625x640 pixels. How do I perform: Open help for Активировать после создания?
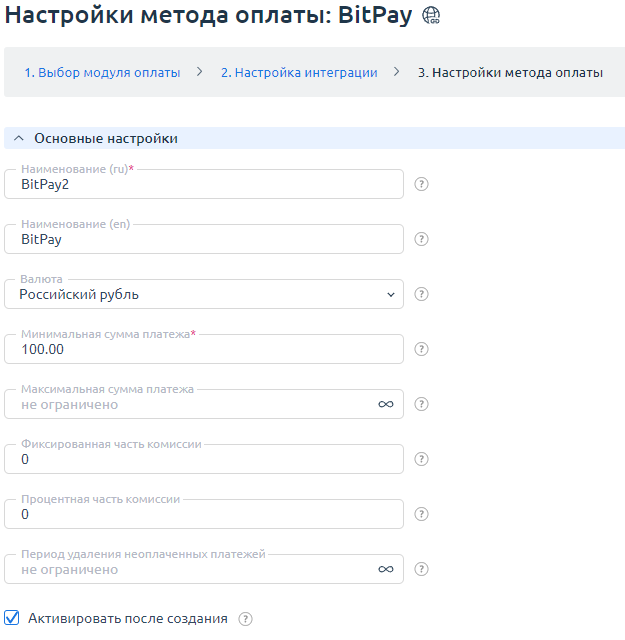click(x=245, y=619)
